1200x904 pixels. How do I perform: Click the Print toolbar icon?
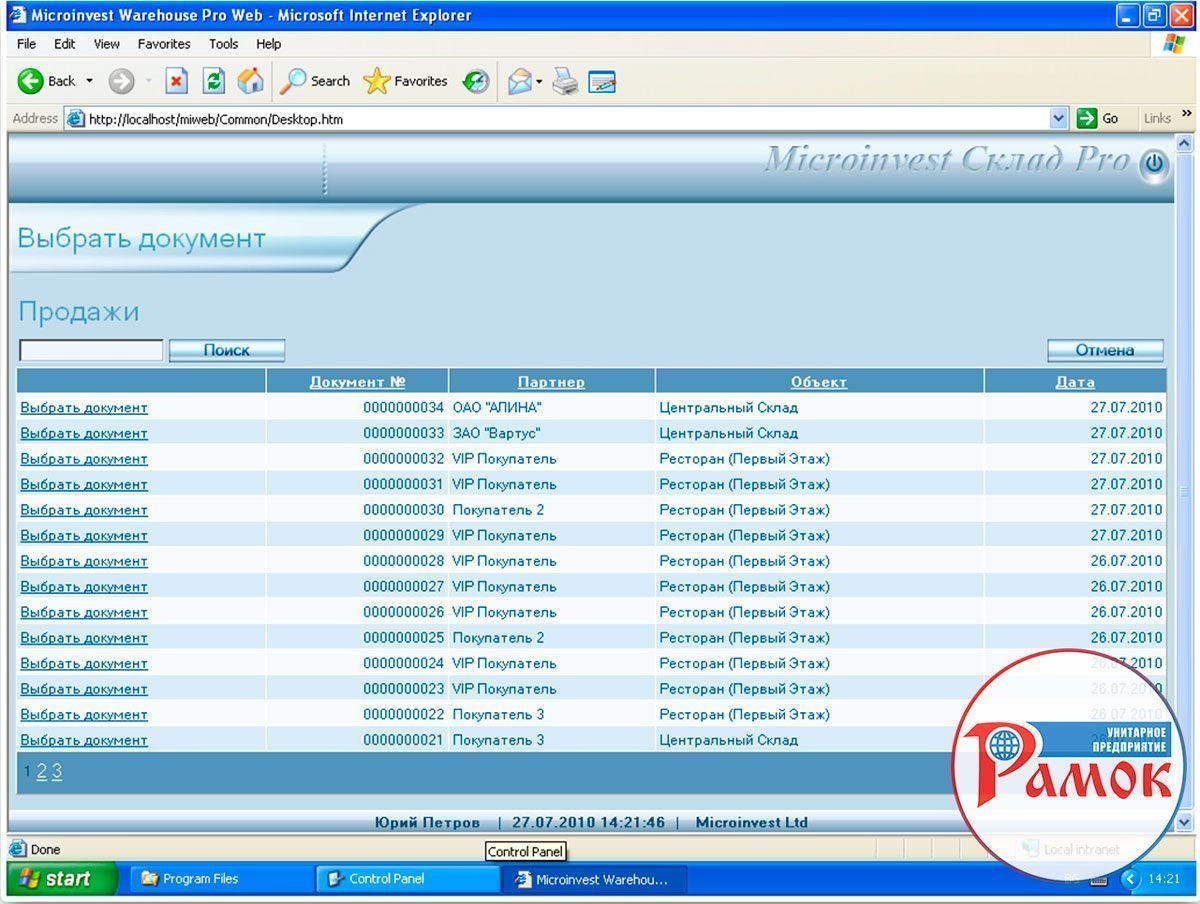point(565,81)
